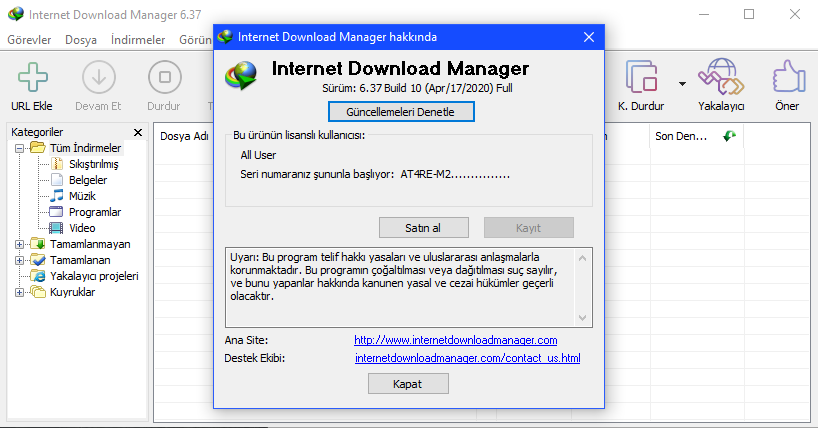Select the Müzik category
Viewport: 818px width, 428px height.
[82, 196]
